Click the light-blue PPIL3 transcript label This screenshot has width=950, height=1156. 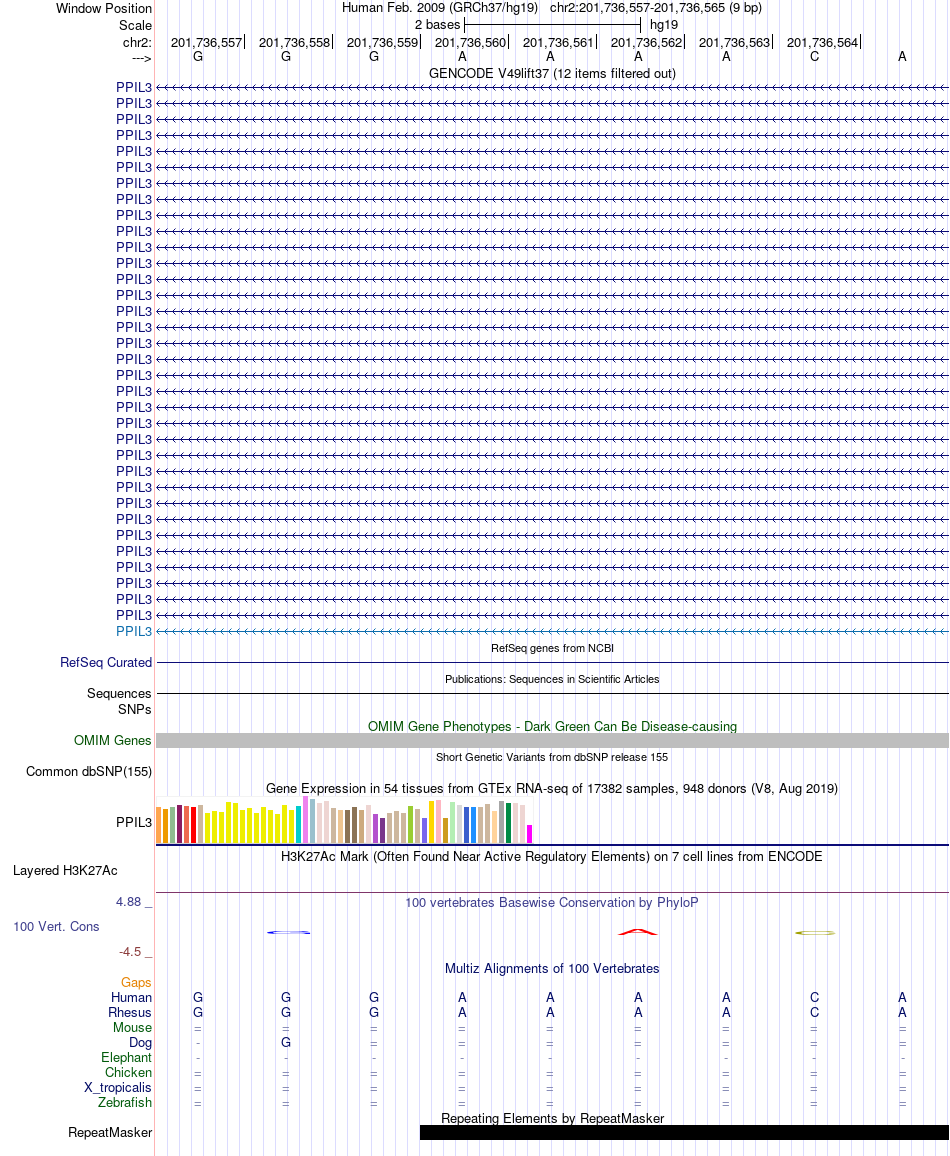point(133,631)
